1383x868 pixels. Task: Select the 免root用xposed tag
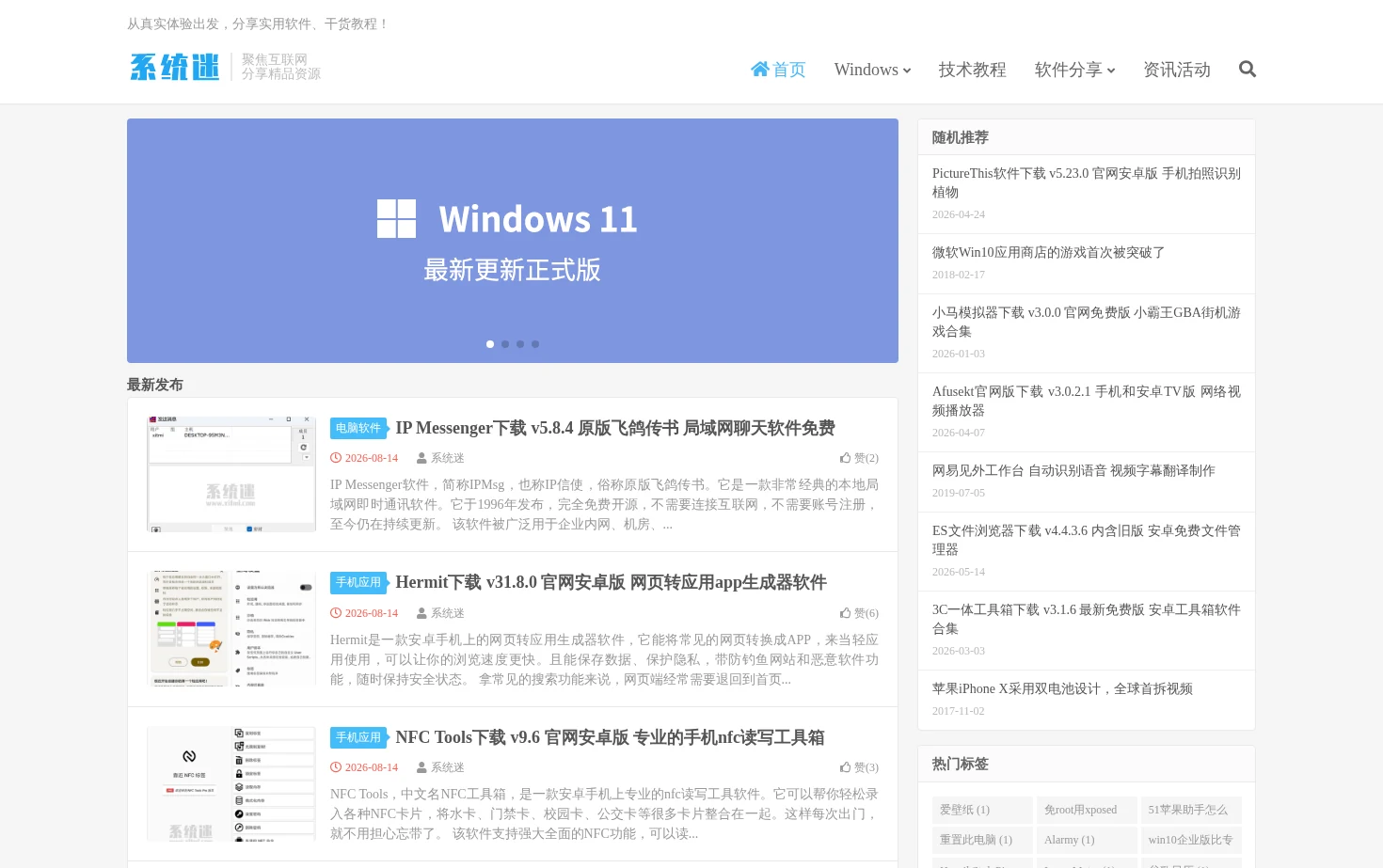[1087, 810]
